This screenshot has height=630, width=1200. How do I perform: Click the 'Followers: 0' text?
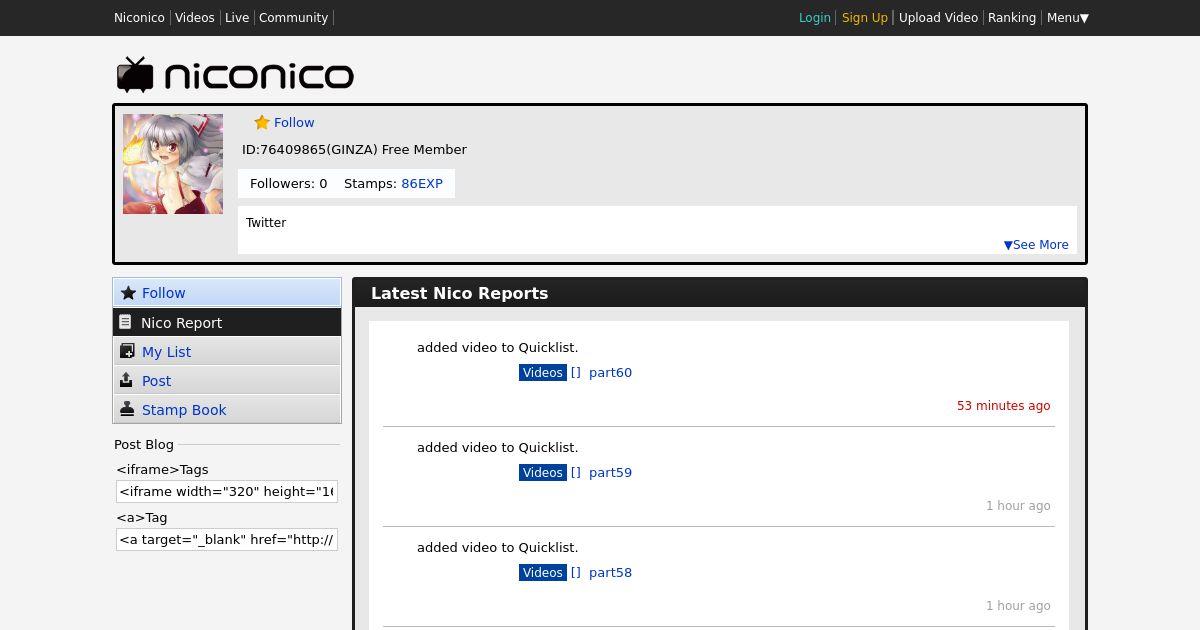point(288,184)
